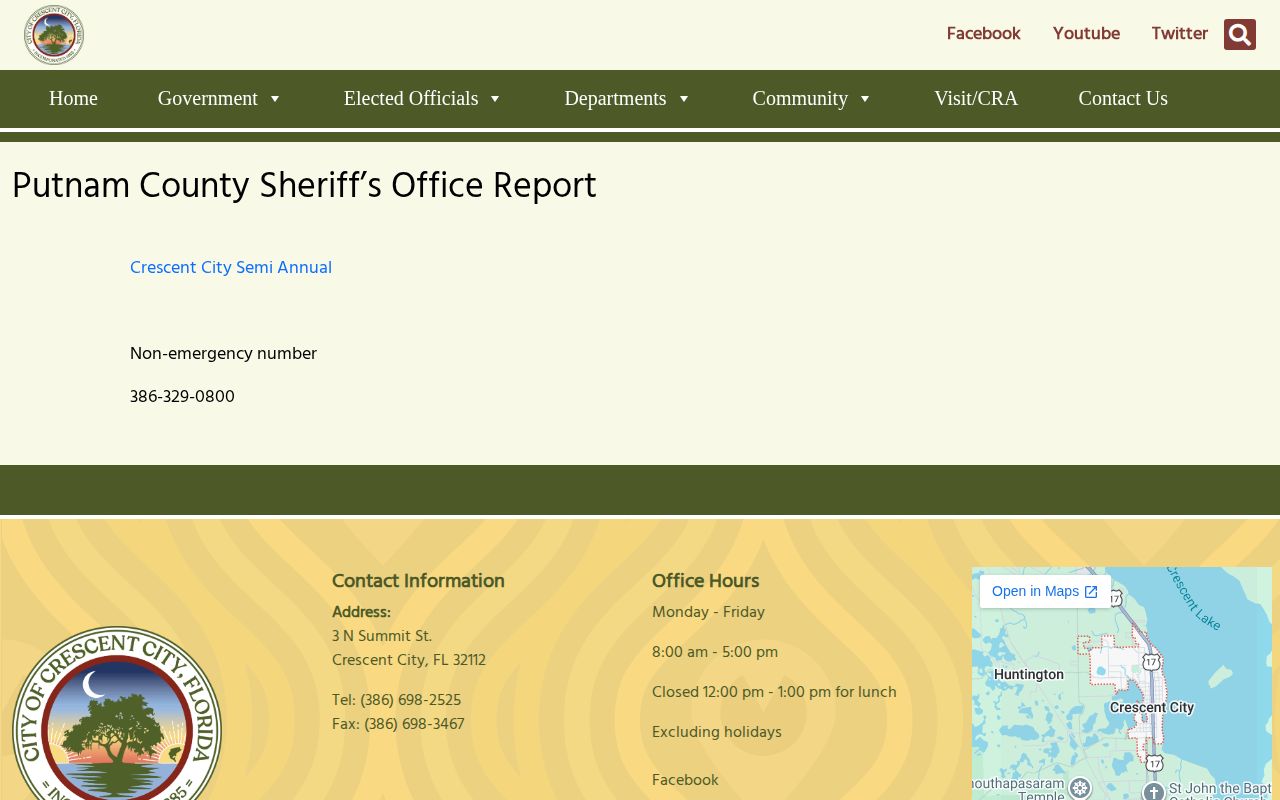Click the Fax: (386) 698-3467 text
This screenshot has width=1280, height=800.
398,724
